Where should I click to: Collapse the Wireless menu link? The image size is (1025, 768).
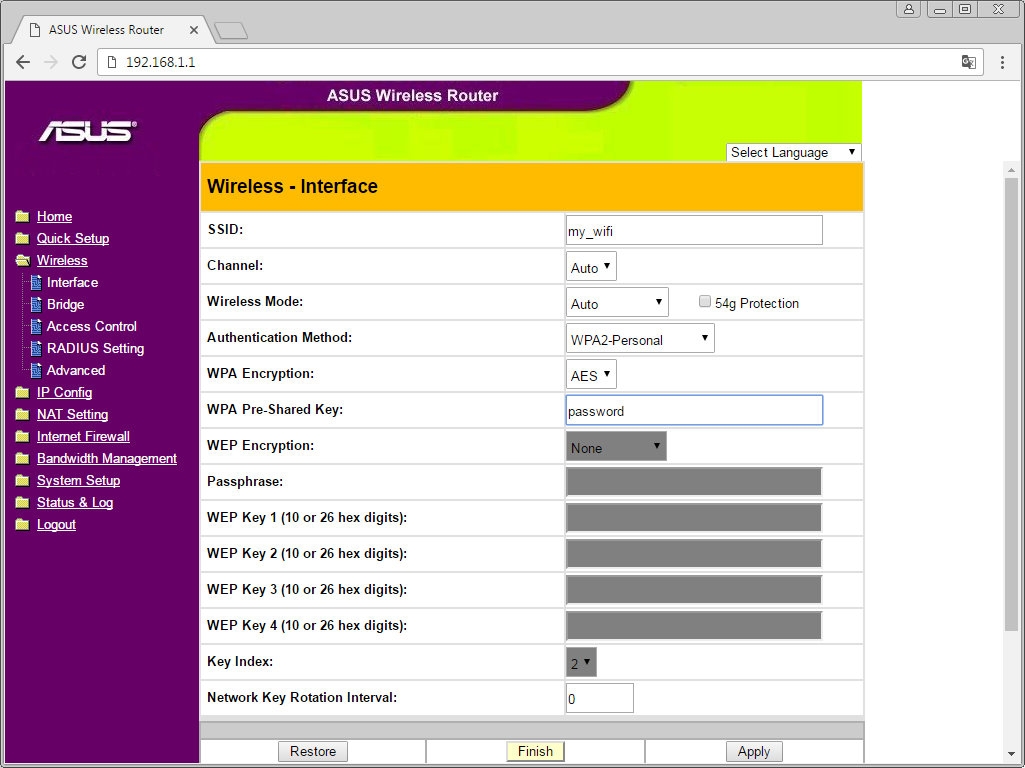click(62, 260)
